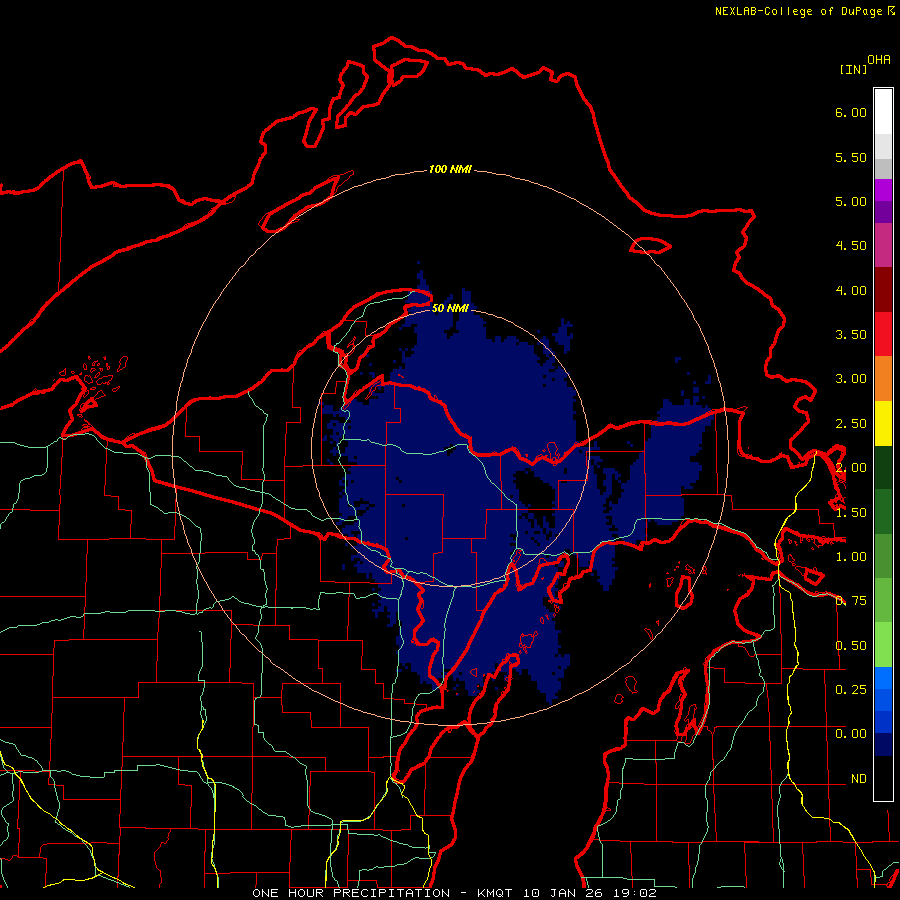Select the dark maroon swatch beside 4.00
Screen dimensions: 900x900
[x=883, y=290]
